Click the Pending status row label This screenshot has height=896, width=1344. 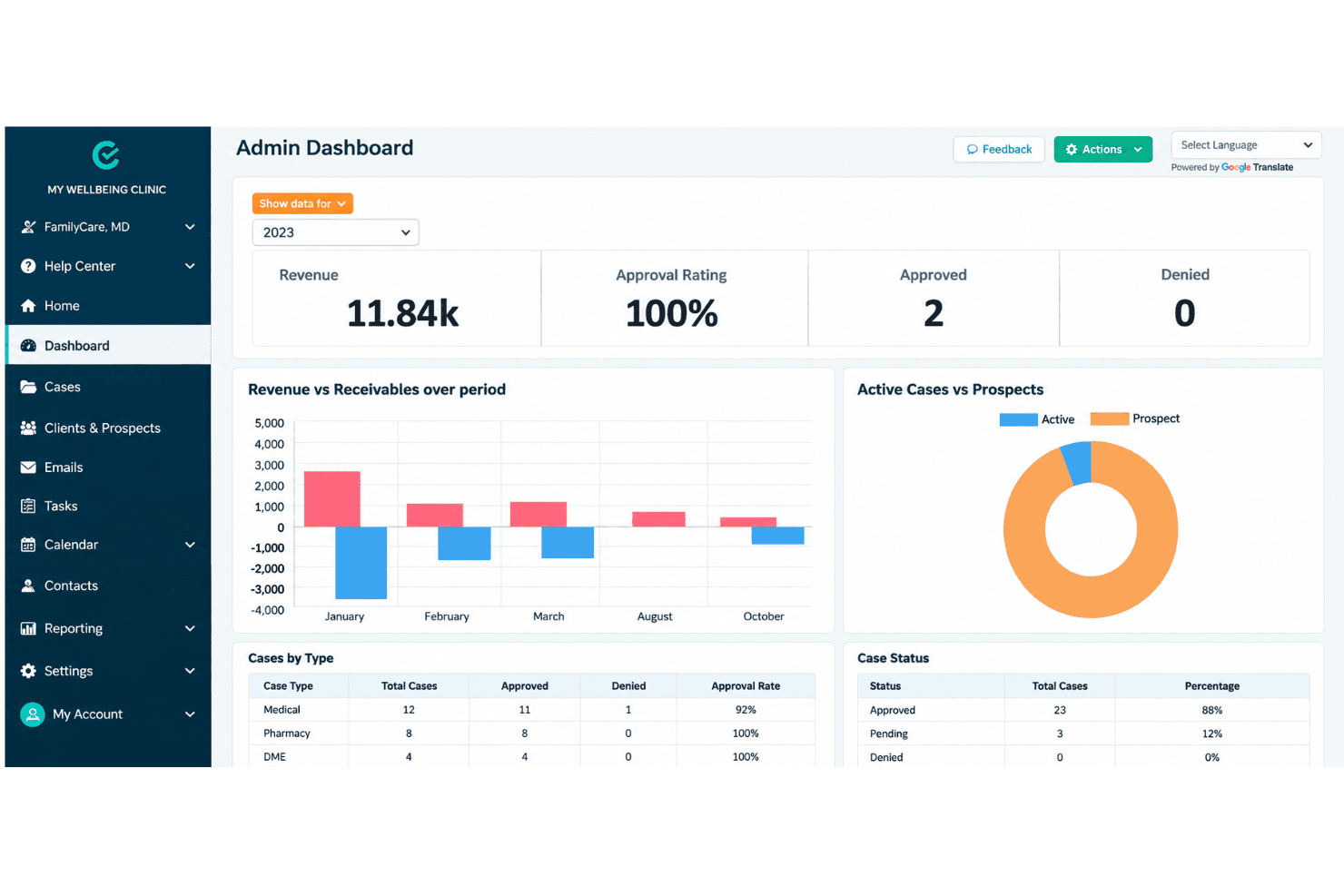click(x=889, y=734)
